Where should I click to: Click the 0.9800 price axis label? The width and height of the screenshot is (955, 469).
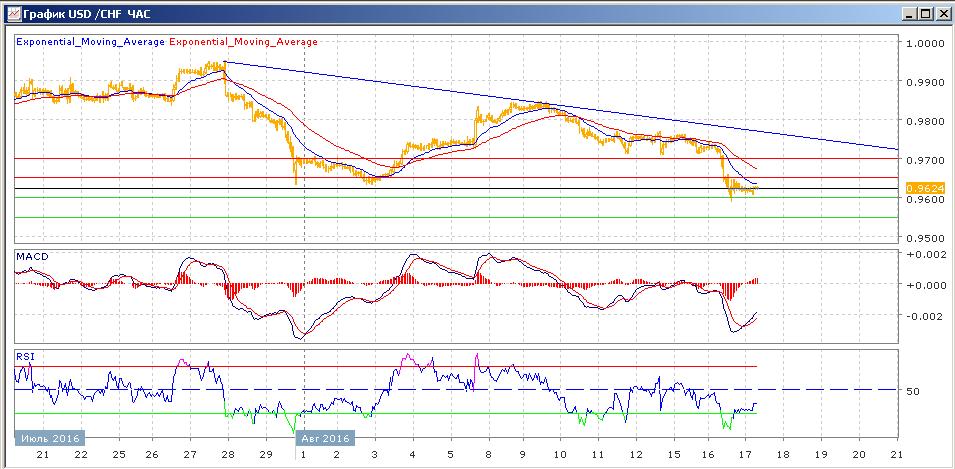pos(924,122)
